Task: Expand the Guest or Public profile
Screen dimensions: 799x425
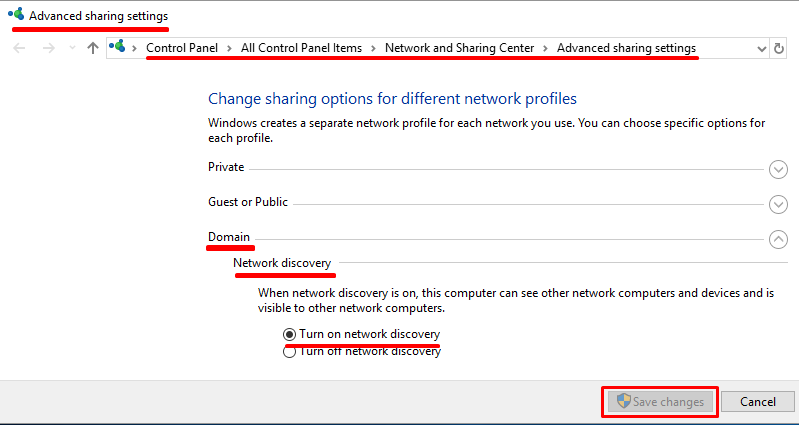Action: [778, 204]
